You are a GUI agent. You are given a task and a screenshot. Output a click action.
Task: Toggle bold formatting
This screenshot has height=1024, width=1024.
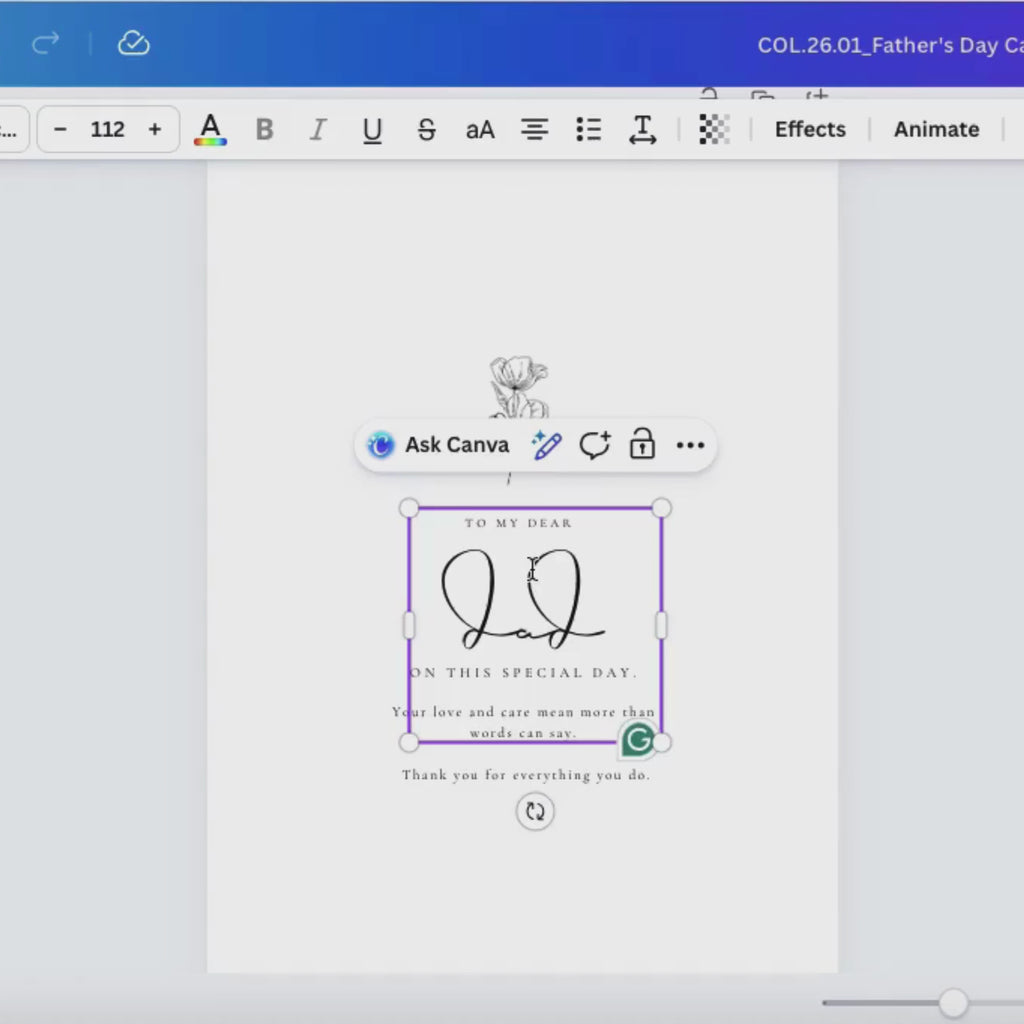click(x=264, y=129)
